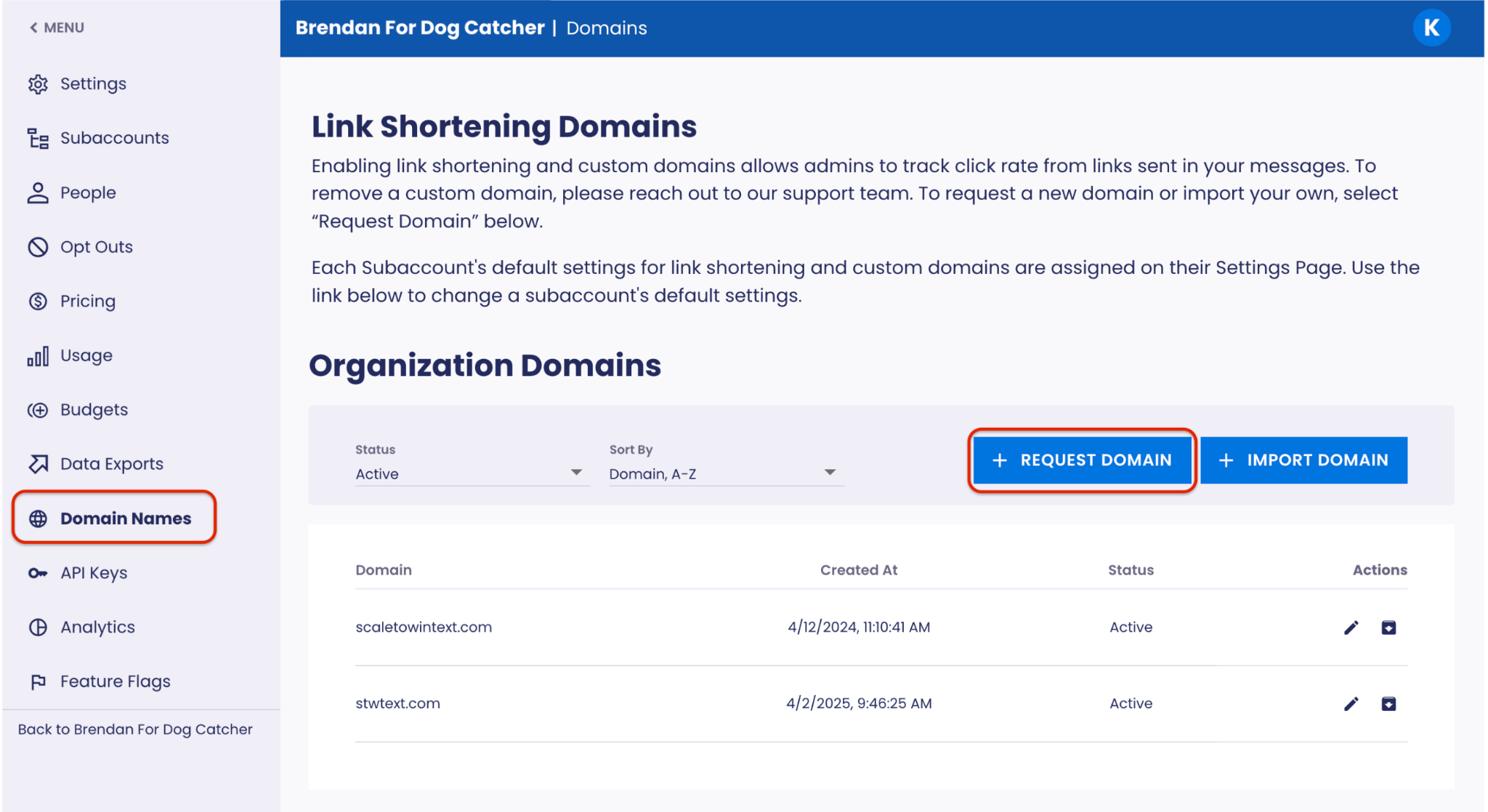Click the API Keys key icon
Viewport: 1488px width, 812px height.
38,573
